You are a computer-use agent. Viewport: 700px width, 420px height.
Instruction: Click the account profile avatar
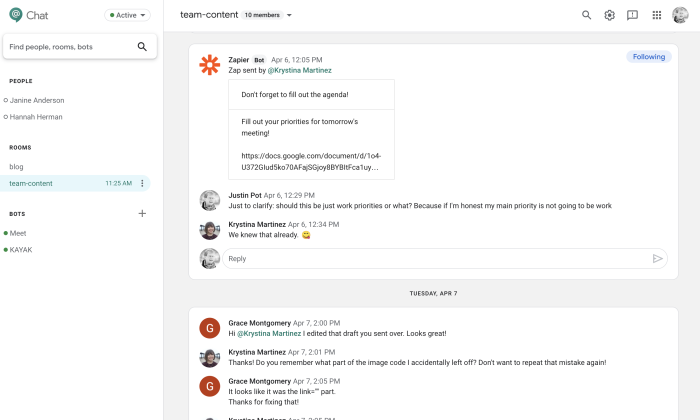tap(680, 15)
